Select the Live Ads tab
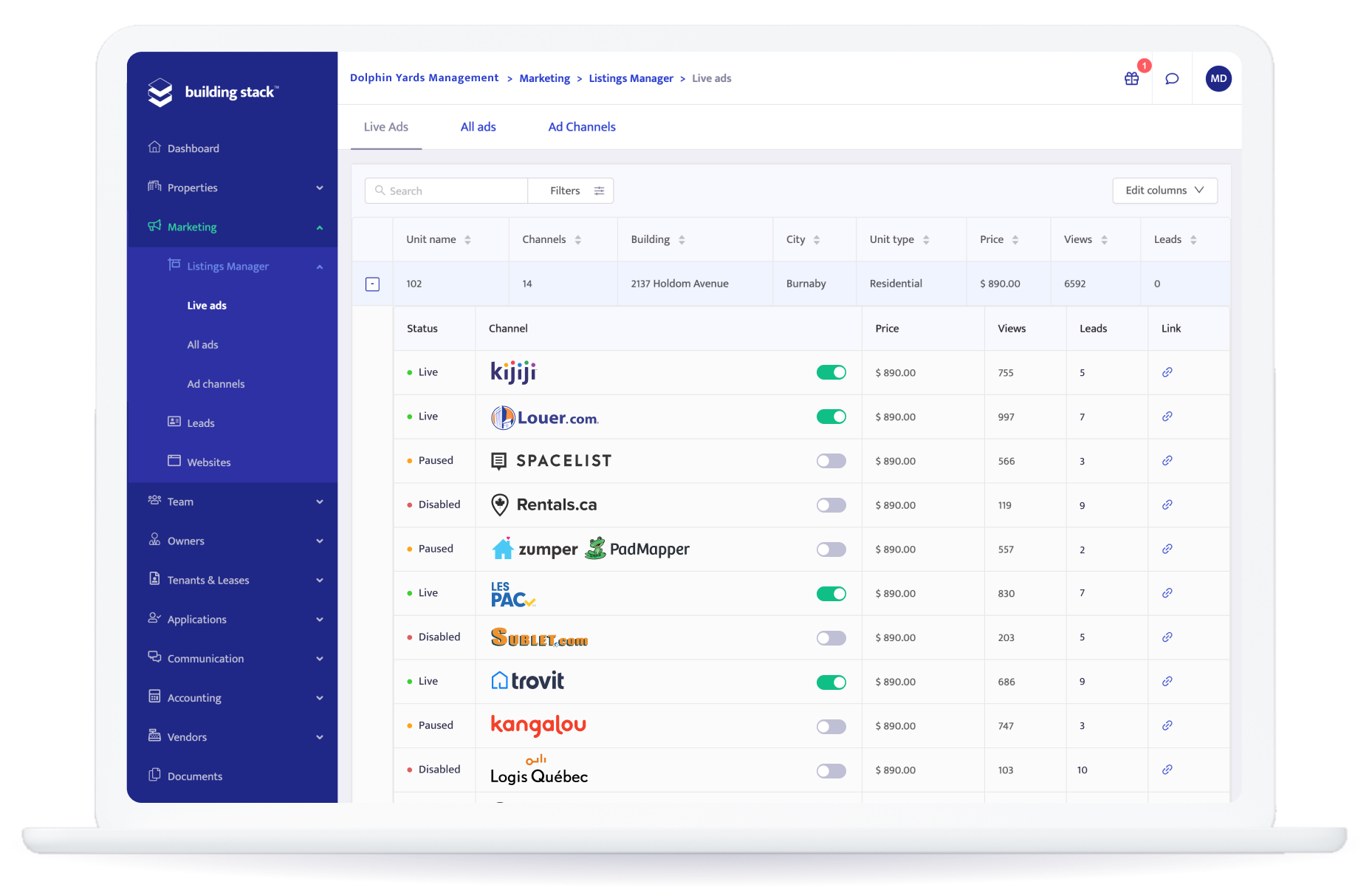1372x890 pixels. click(386, 127)
